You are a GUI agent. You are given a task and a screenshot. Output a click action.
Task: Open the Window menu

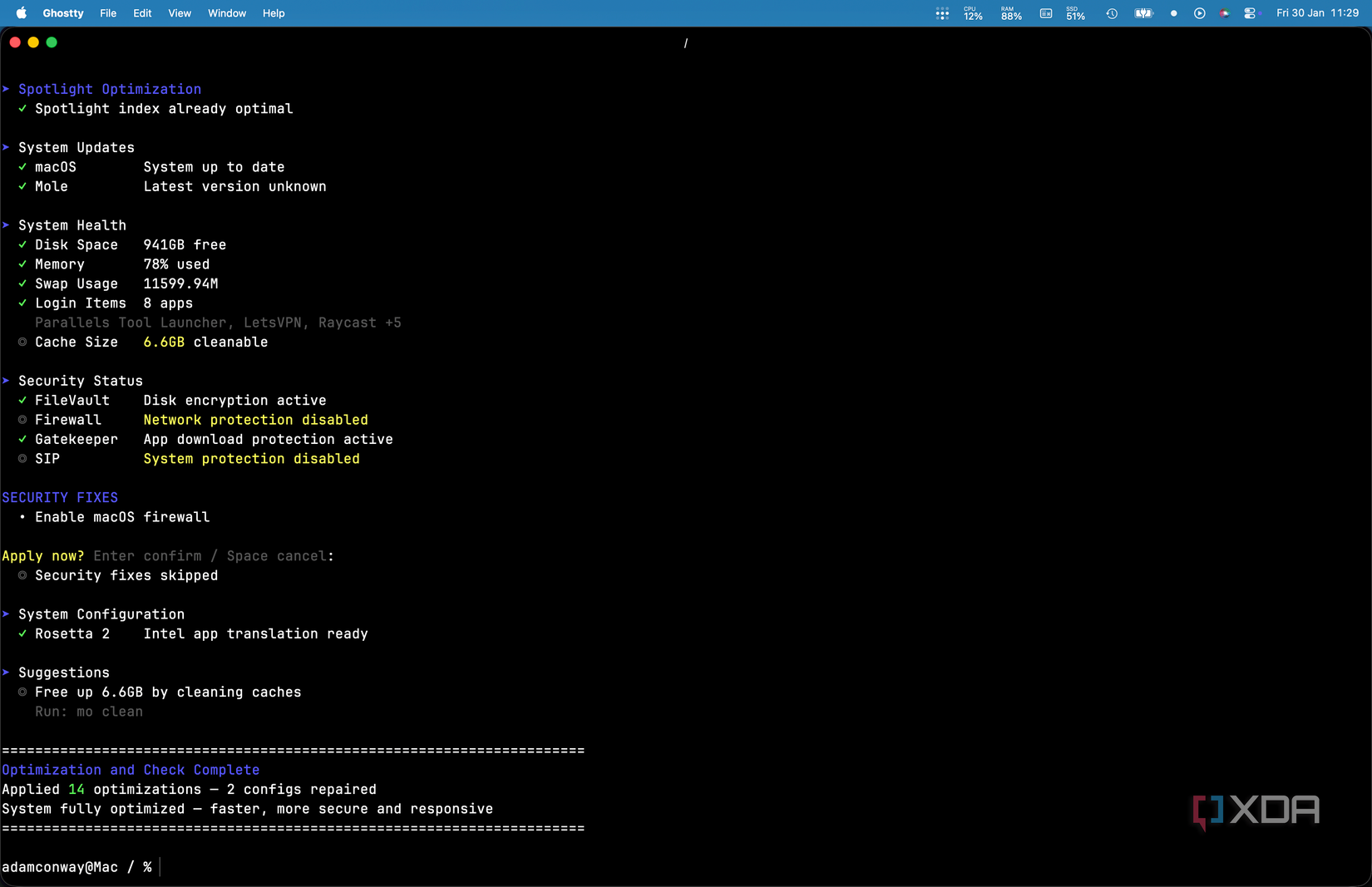click(x=227, y=13)
